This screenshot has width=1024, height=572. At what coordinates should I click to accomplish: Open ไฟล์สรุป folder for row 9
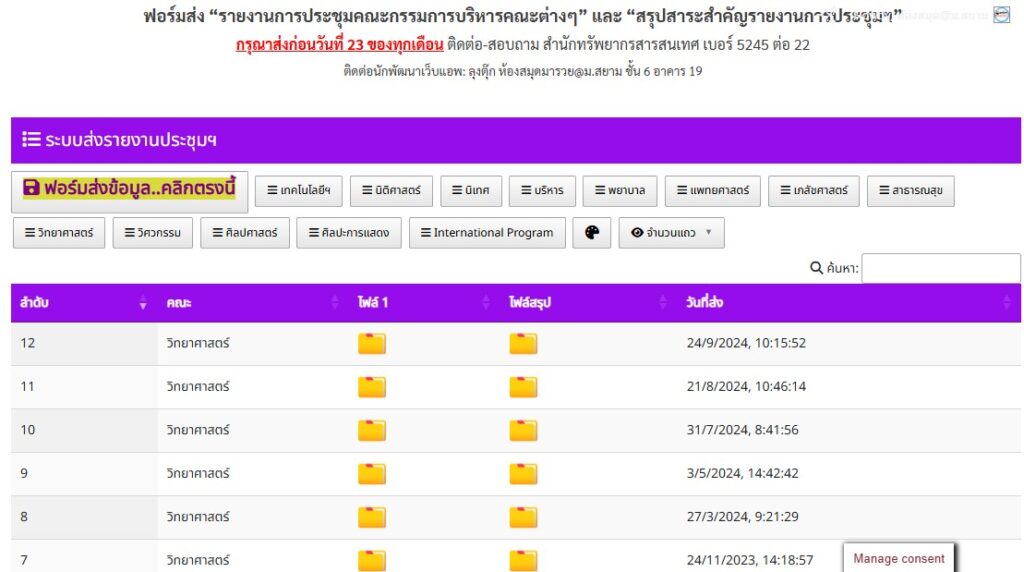[x=523, y=473]
